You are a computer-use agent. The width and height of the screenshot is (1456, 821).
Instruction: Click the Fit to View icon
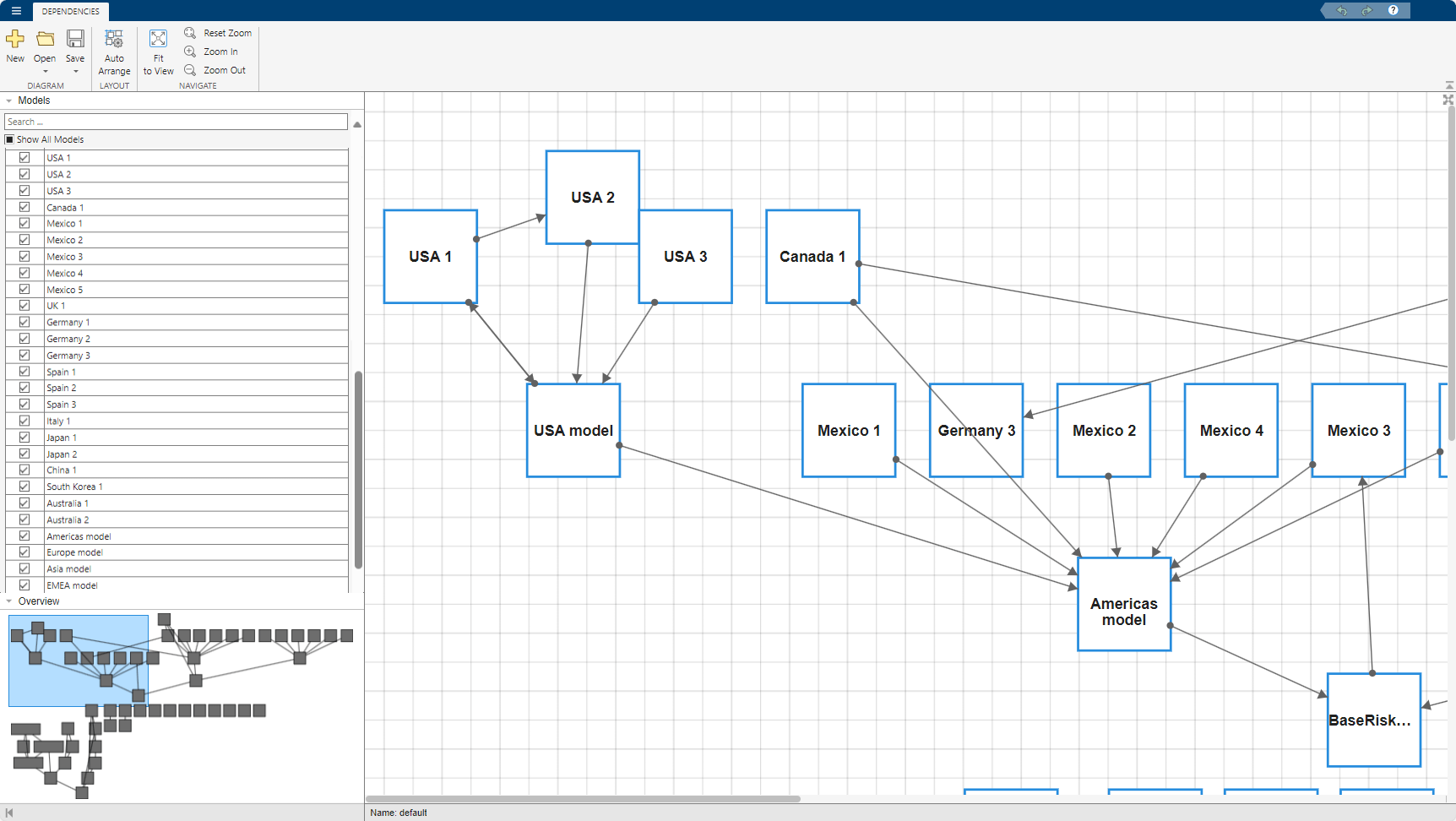(158, 40)
